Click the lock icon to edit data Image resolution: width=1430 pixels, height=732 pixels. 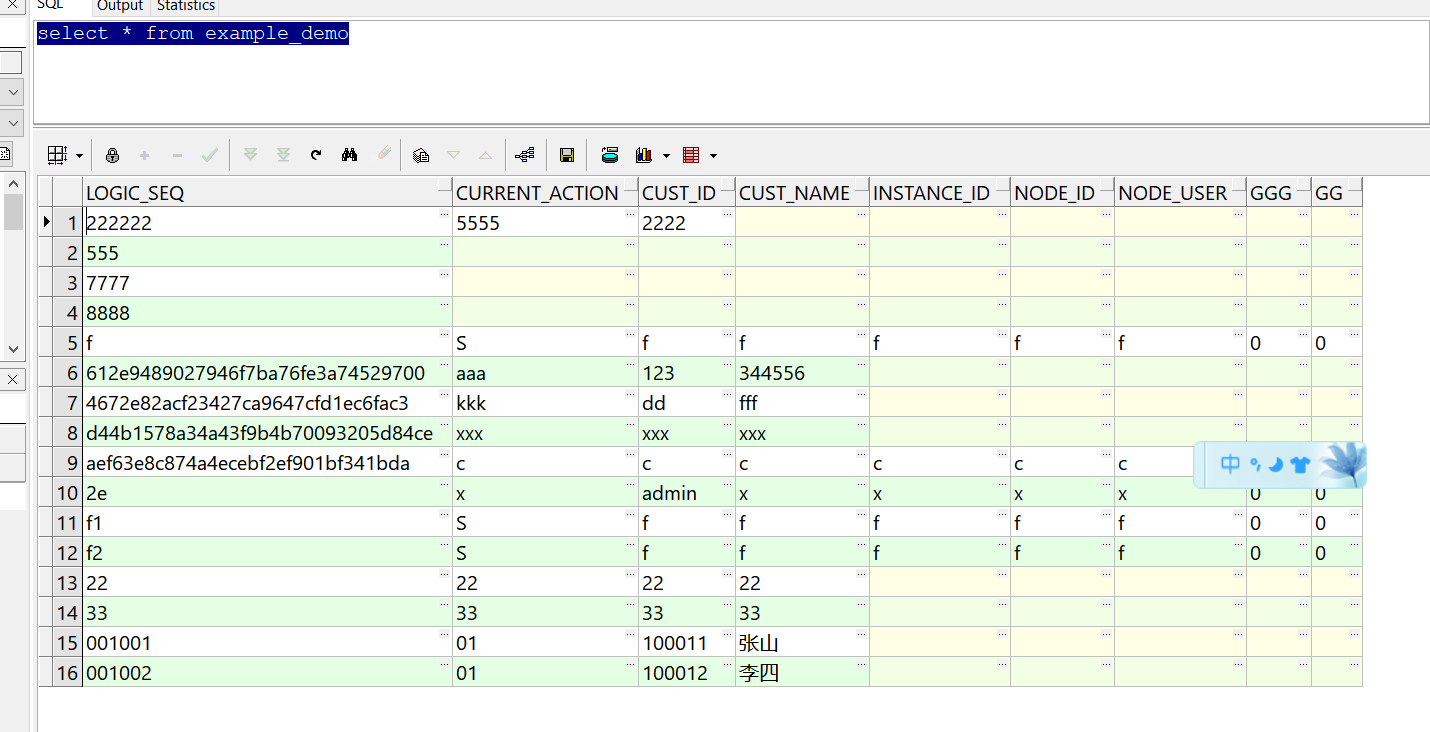coord(112,155)
